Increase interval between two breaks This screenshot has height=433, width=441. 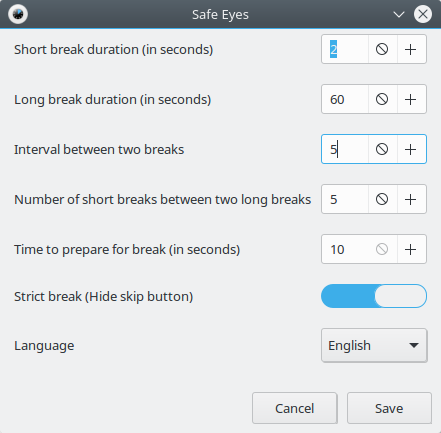click(x=411, y=149)
